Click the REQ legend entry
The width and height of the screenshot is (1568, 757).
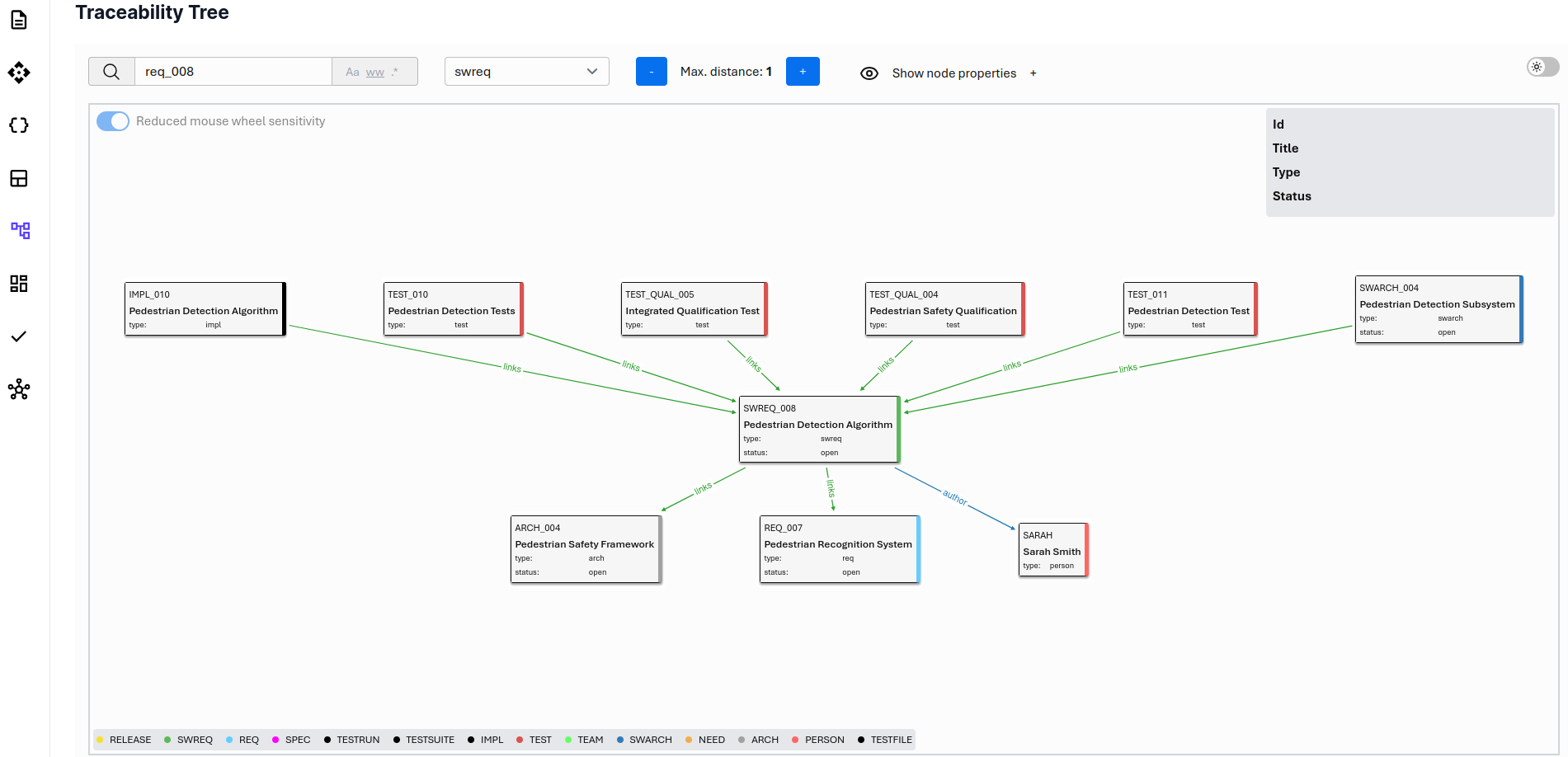[x=242, y=740]
